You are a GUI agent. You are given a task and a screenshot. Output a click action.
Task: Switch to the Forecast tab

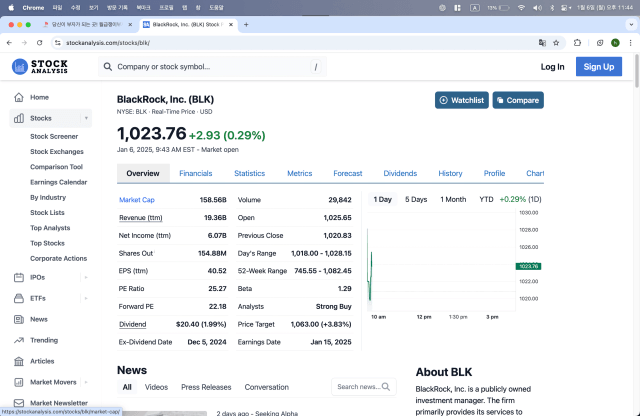[347, 174]
